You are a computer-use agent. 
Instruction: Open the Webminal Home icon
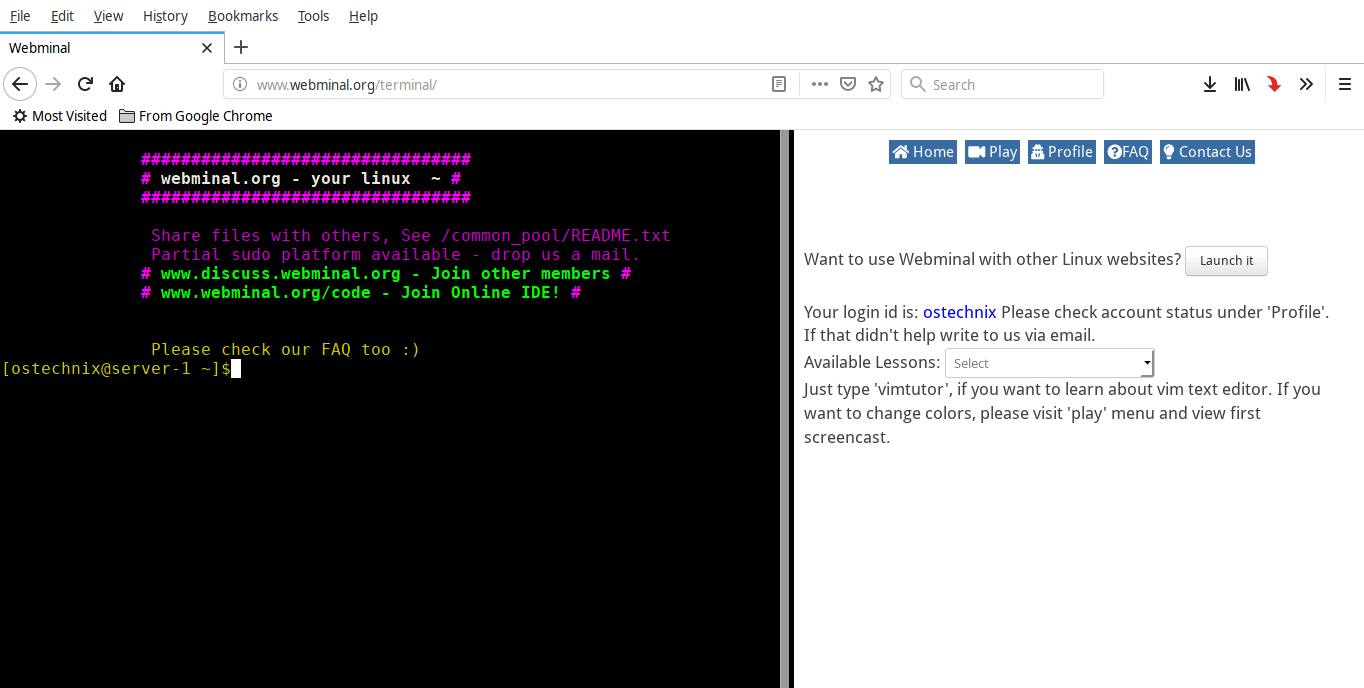pos(901,151)
